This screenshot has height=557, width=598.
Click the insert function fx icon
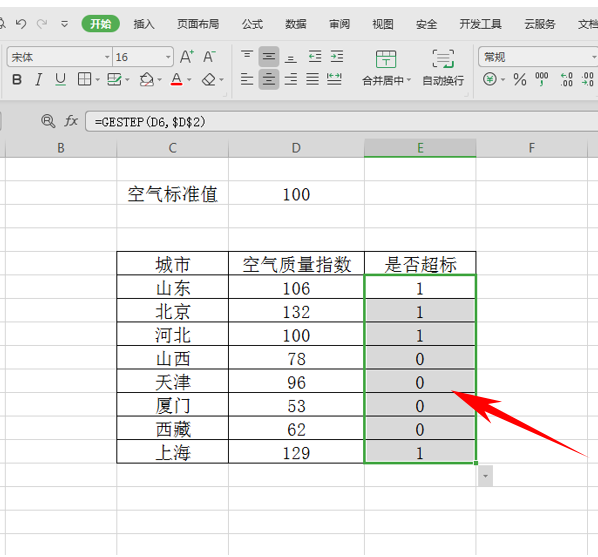71,121
